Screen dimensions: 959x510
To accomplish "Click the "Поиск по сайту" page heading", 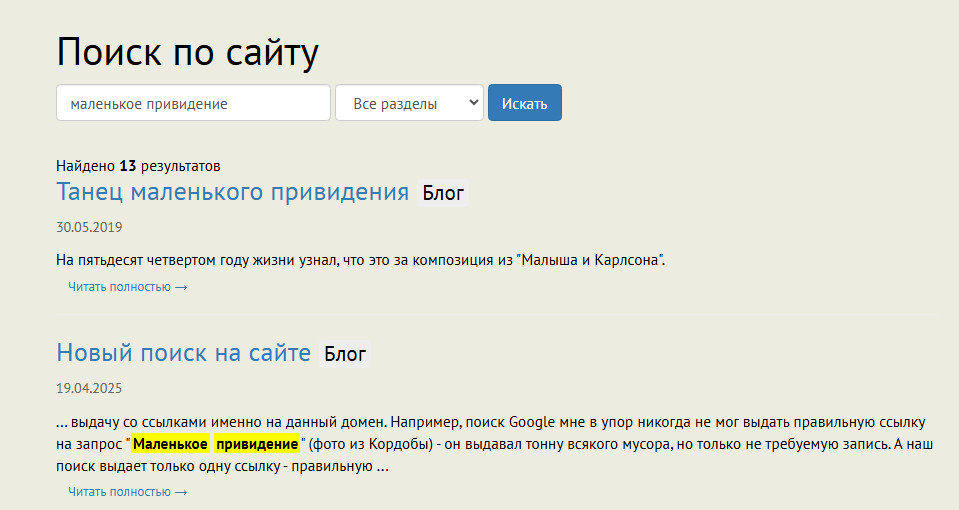I will (x=188, y=52).
